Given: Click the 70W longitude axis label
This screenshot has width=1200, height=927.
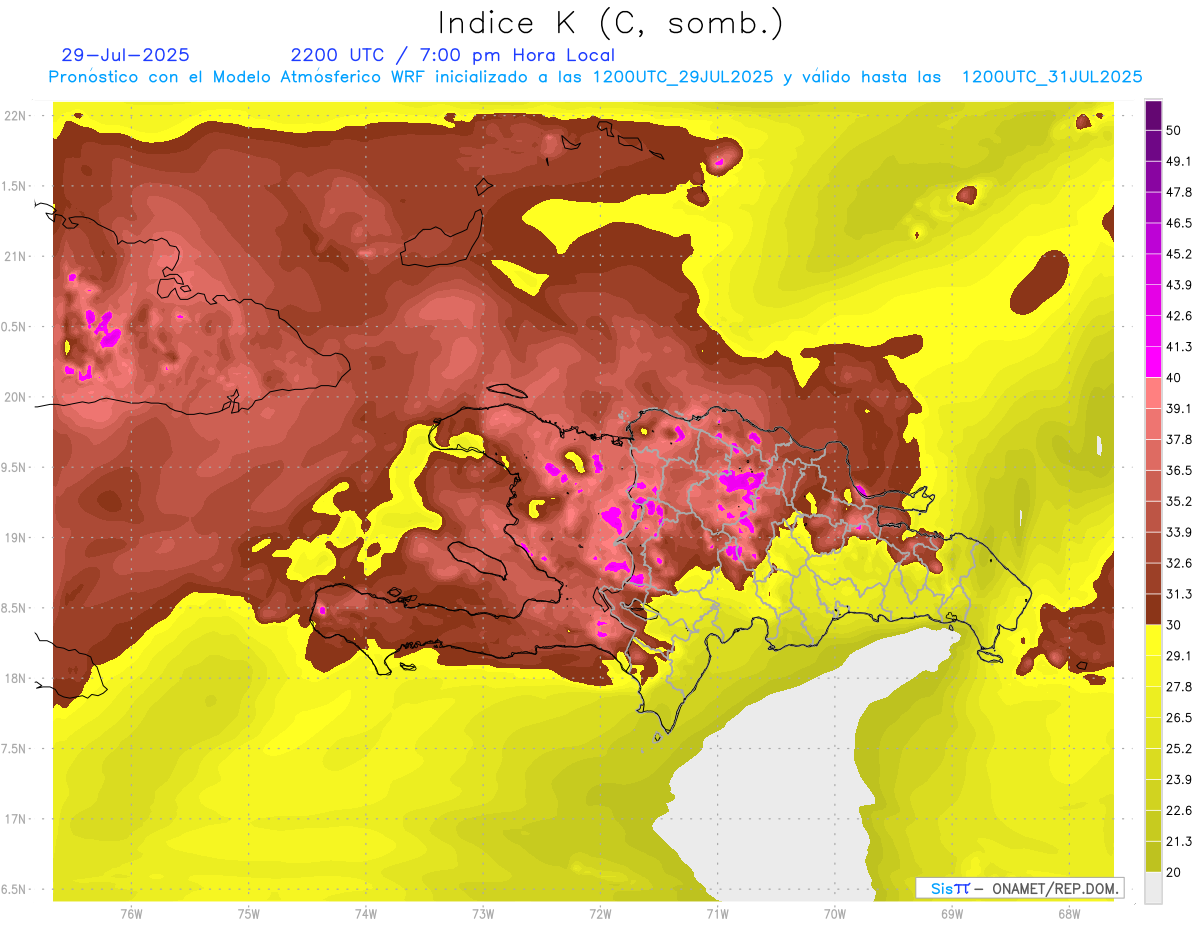Looking at the screenshot, I should point(834,913).
